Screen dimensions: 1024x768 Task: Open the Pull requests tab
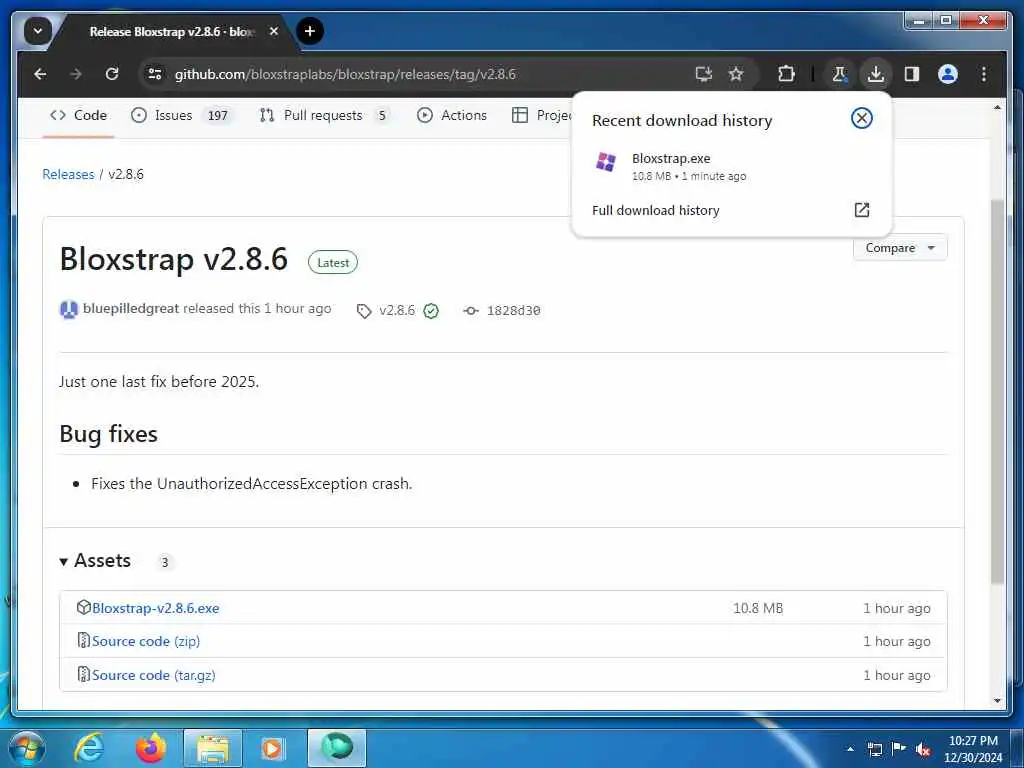[325, 116]
